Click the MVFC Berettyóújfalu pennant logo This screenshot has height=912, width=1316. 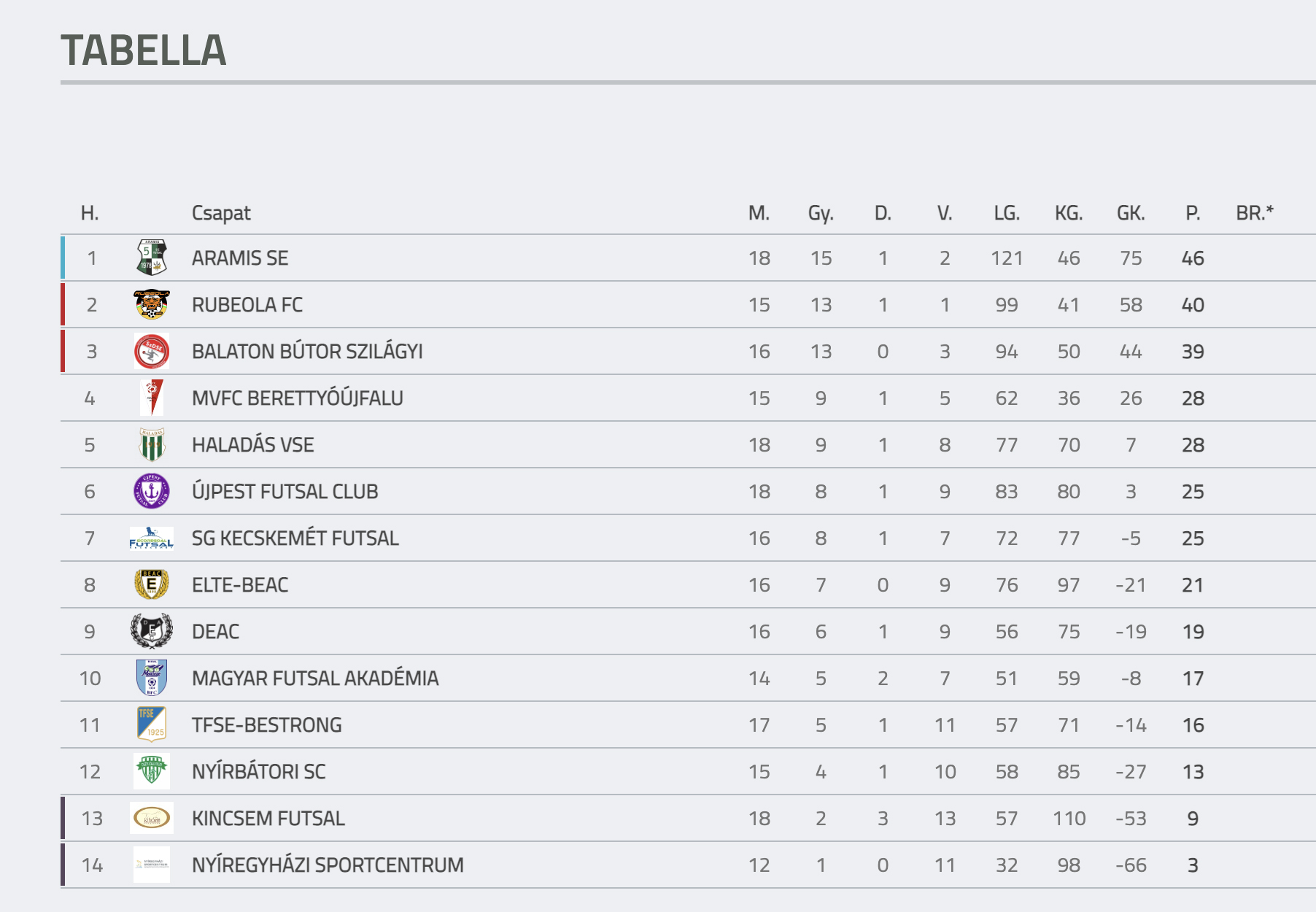point(152,398)
